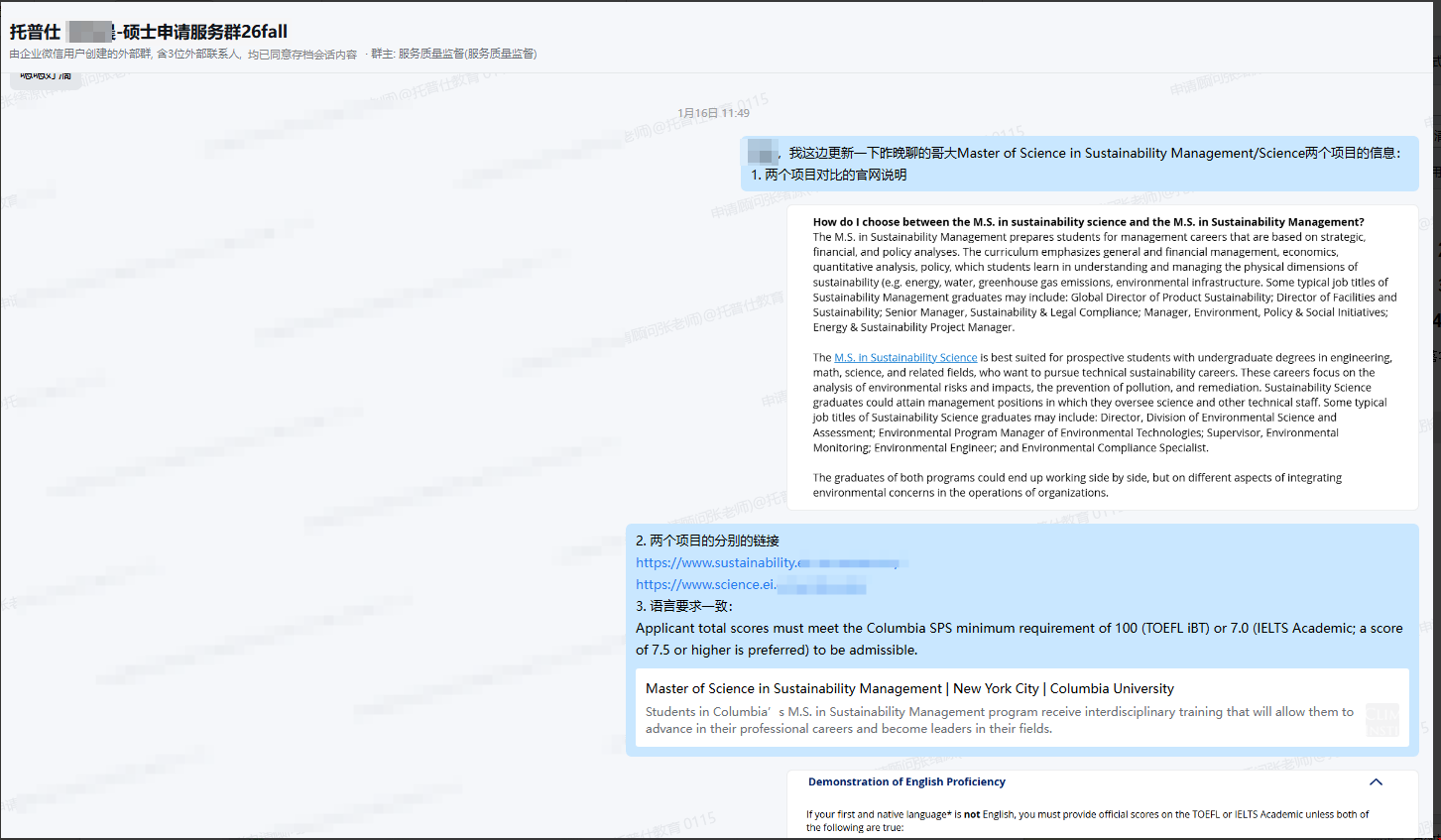Open the M.S. in Sustainability Science hyperlink

tap(904, 357)
